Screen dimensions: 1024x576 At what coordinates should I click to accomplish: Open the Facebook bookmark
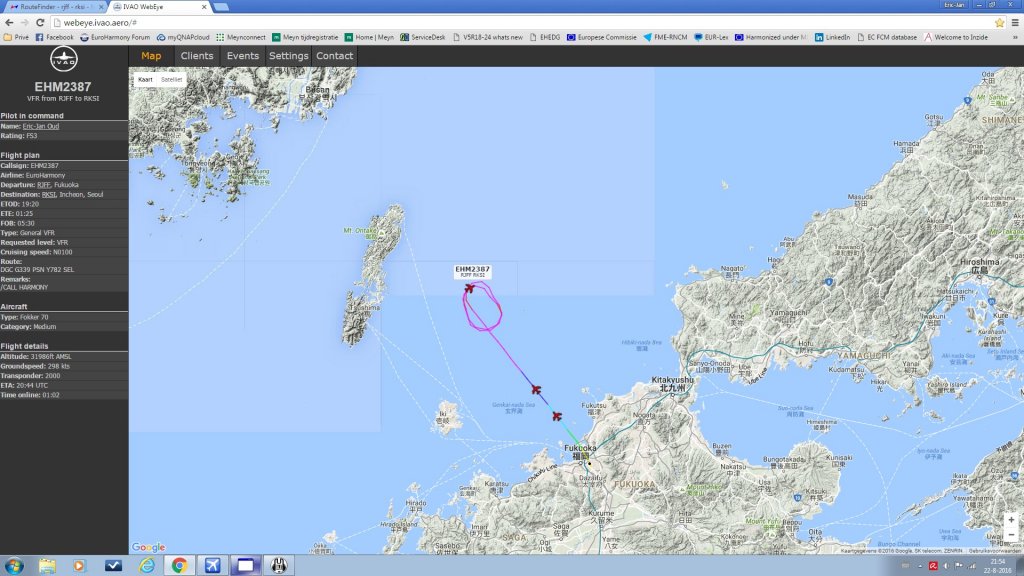tap(54, 37)
